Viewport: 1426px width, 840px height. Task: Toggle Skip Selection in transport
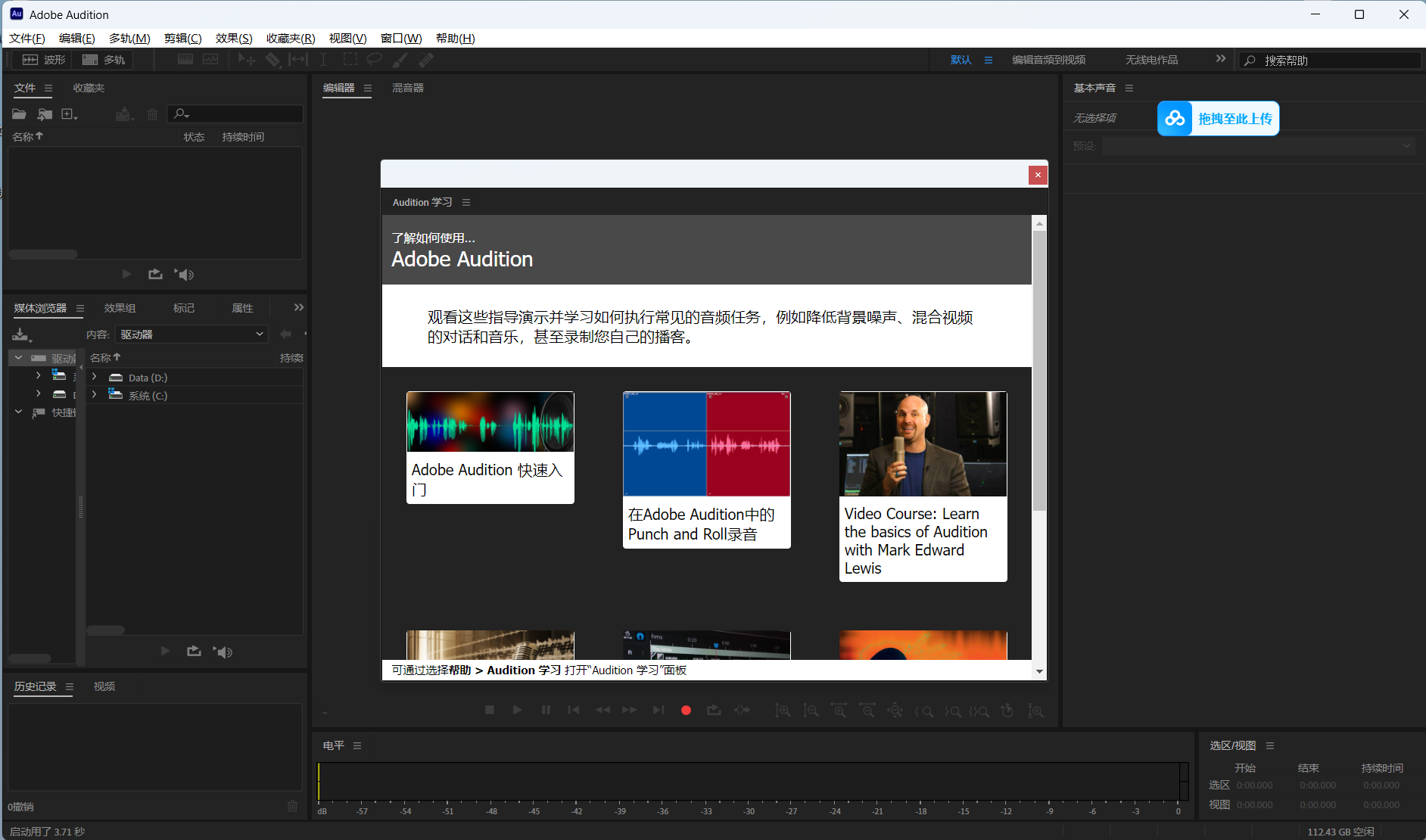click(x=742, y=710)
